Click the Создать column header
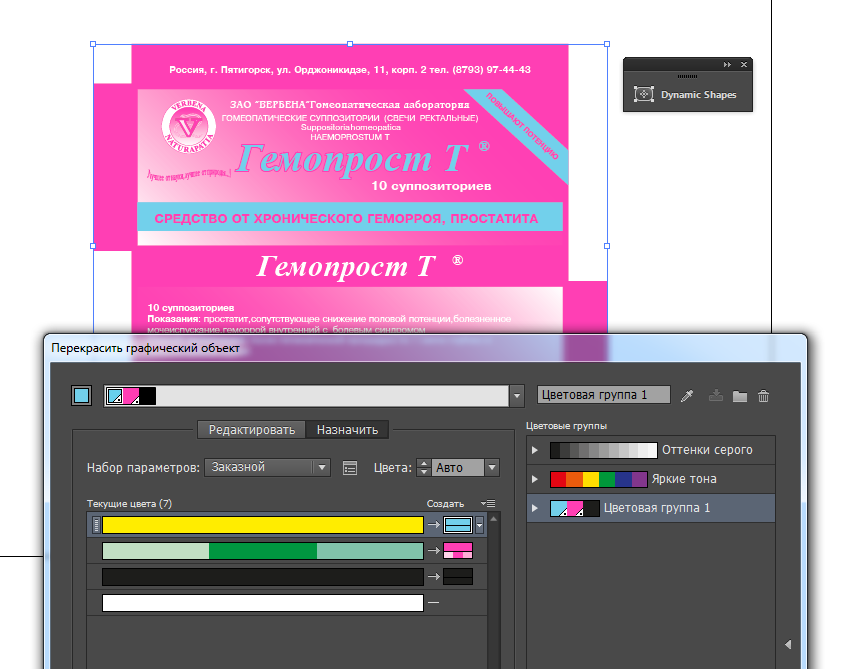Viewport: 852px width, 669px height. pos(445,504)
